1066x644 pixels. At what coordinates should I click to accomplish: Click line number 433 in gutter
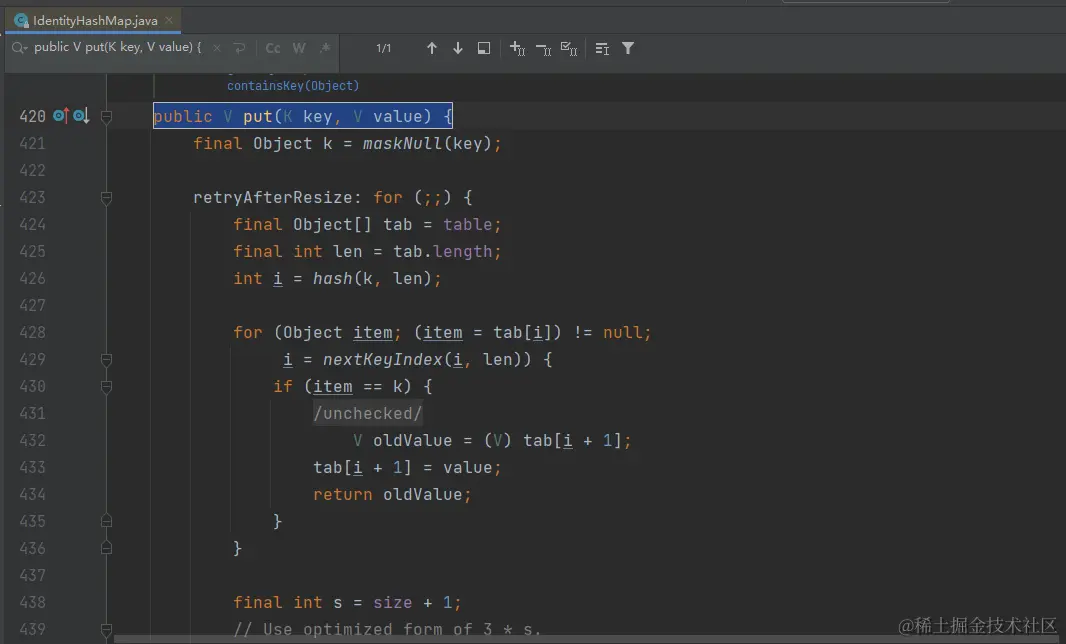[x=33, y=467]
